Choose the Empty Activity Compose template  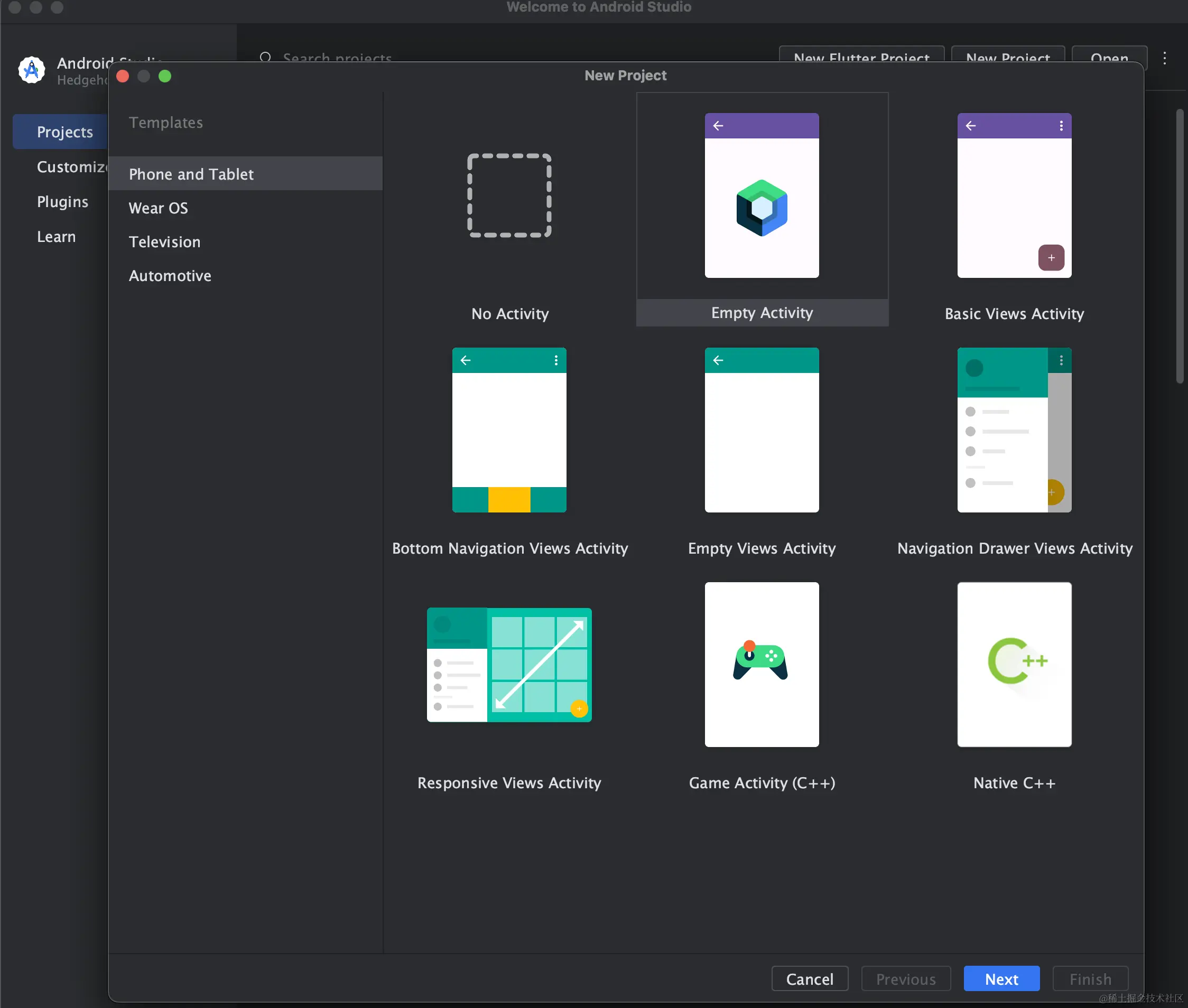coord(762,195)
